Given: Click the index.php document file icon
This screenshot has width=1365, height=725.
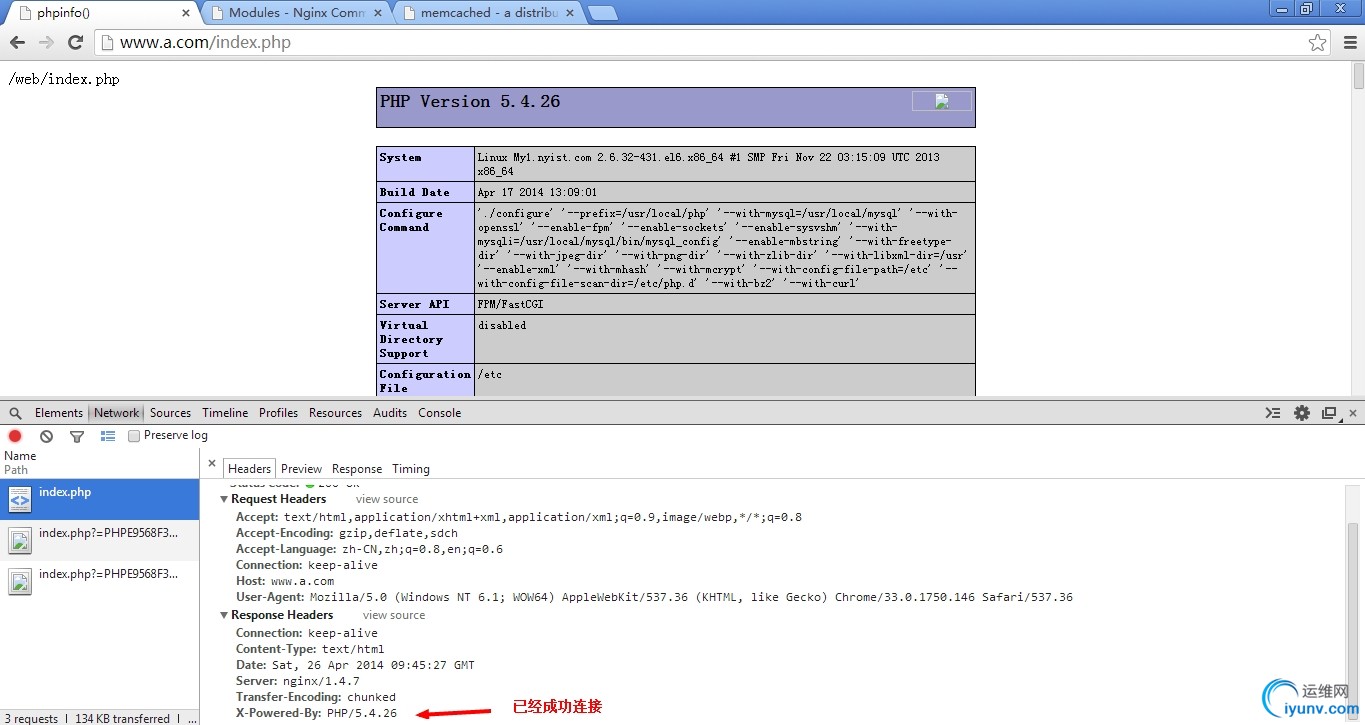Looking at the screenshot, I should coord(20,500).
